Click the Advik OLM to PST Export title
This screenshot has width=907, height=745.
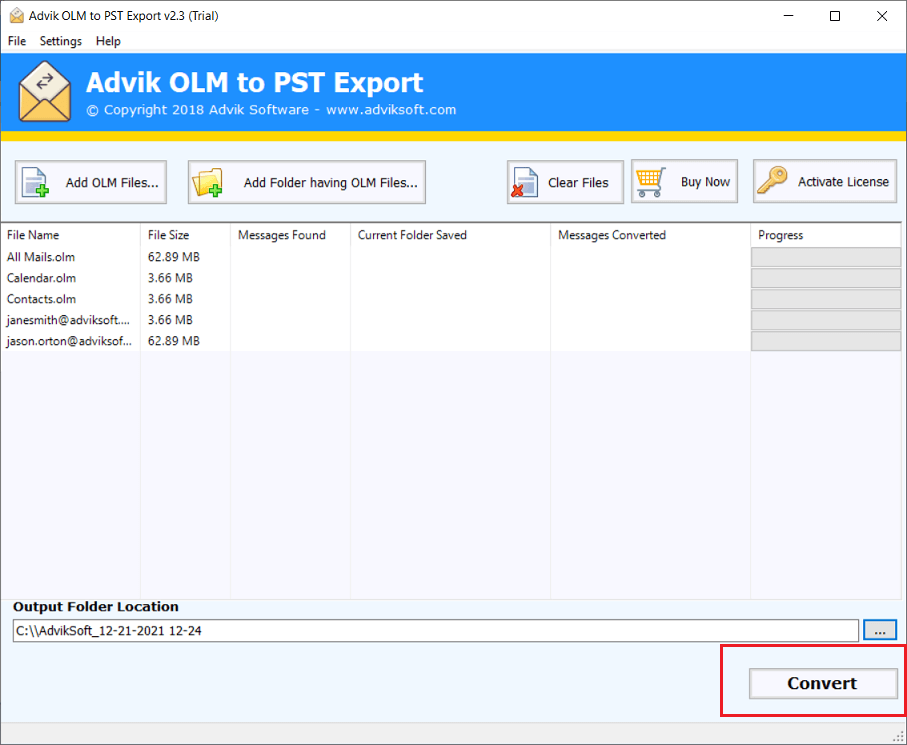[x=255, y=82]
